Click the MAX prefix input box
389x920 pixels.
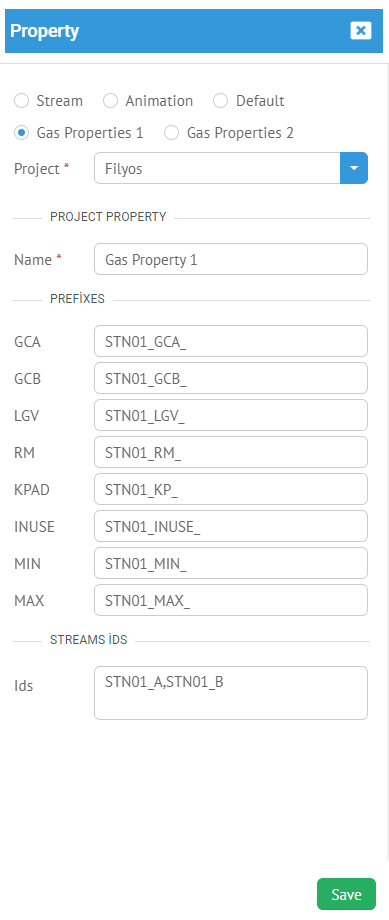231,600
